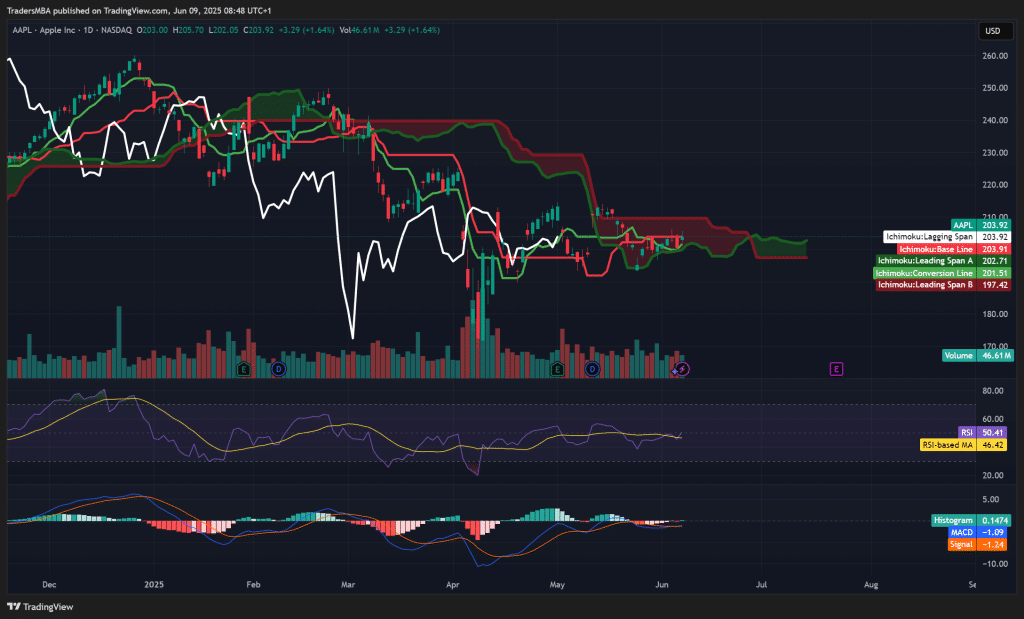The height and width of the screenshot is (619, 1024).
Task: Click the earnings E marker near February
Action: coord(243,369)
